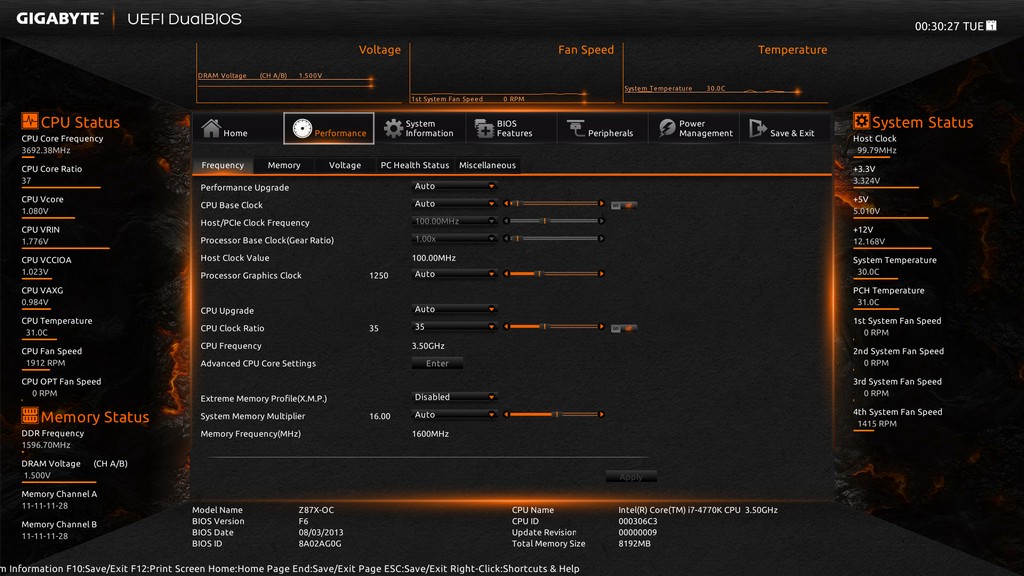
Task: Increase Processor Graphics Clock with right arrow
Action: pos(601,274)
